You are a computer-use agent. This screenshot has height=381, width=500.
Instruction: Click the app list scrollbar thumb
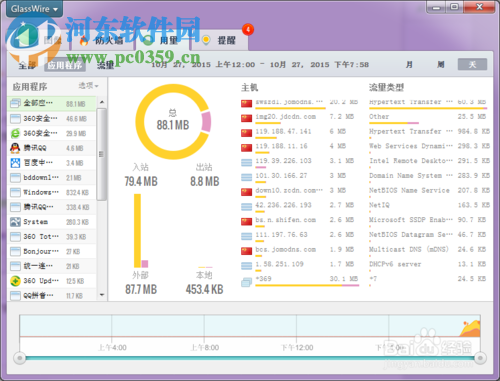102,154
